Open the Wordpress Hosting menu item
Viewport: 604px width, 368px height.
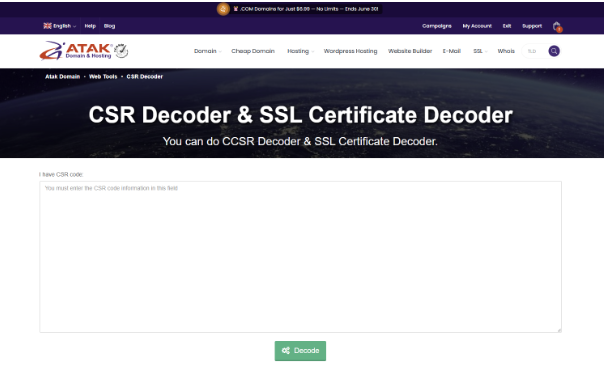tap(350, 51)
